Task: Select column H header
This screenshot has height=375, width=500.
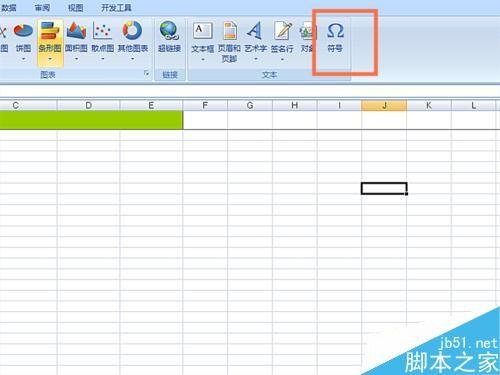Action: (295, 105)
